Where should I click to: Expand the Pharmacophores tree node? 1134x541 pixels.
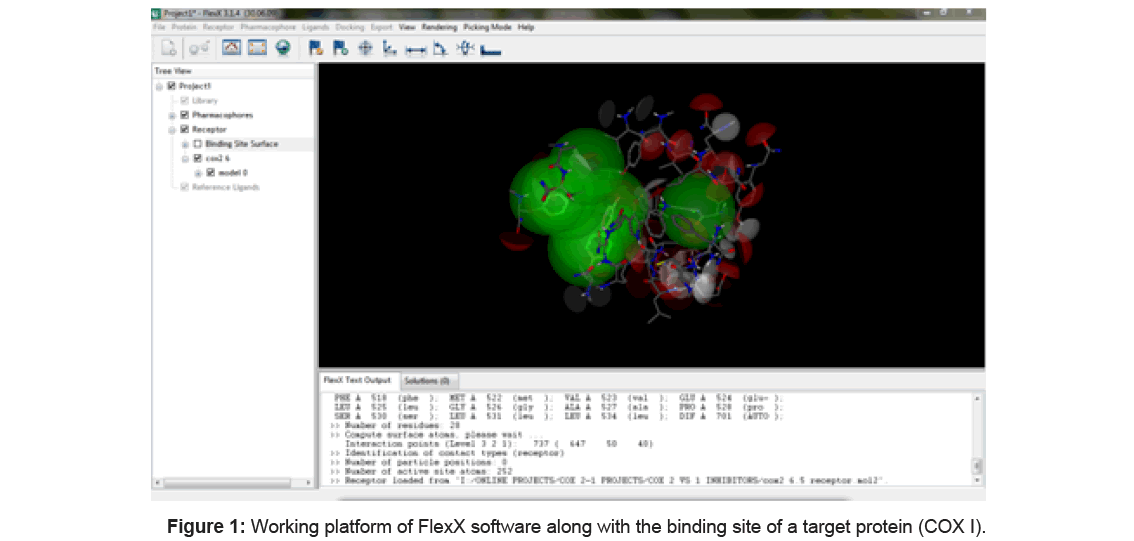pyautogui.click(x=172, y=115)
